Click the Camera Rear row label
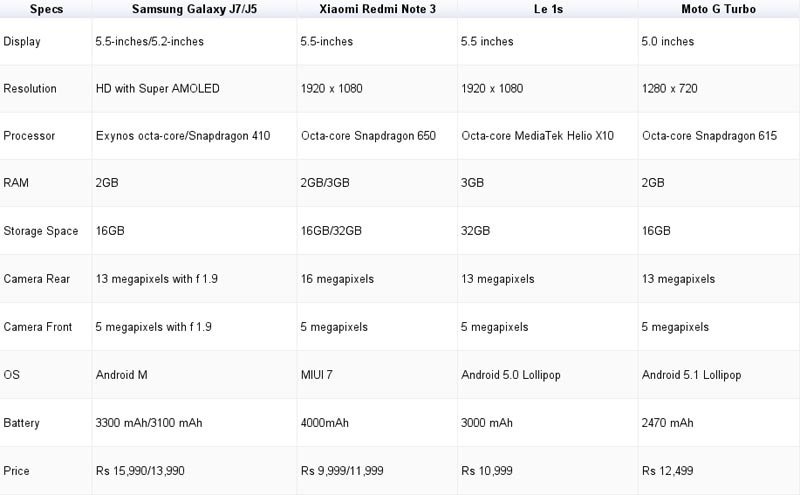Screen dimensions: 800x495 tap(37, 279)
